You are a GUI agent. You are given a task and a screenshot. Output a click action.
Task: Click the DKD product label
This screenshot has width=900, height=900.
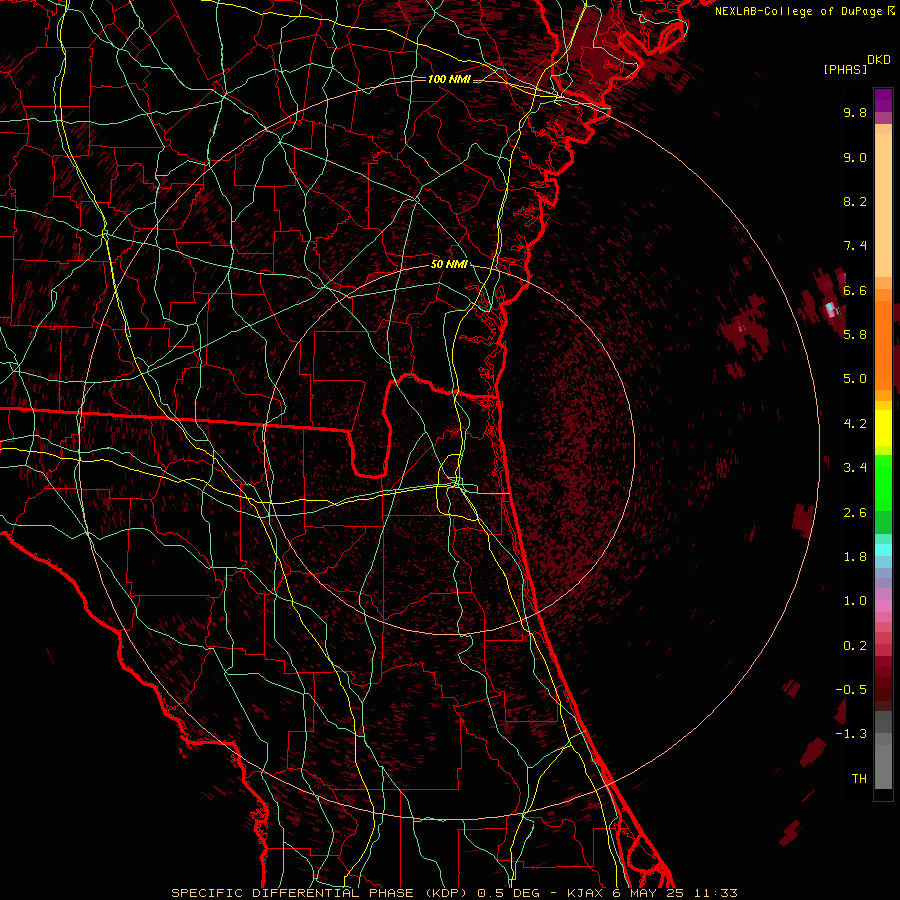879,60
